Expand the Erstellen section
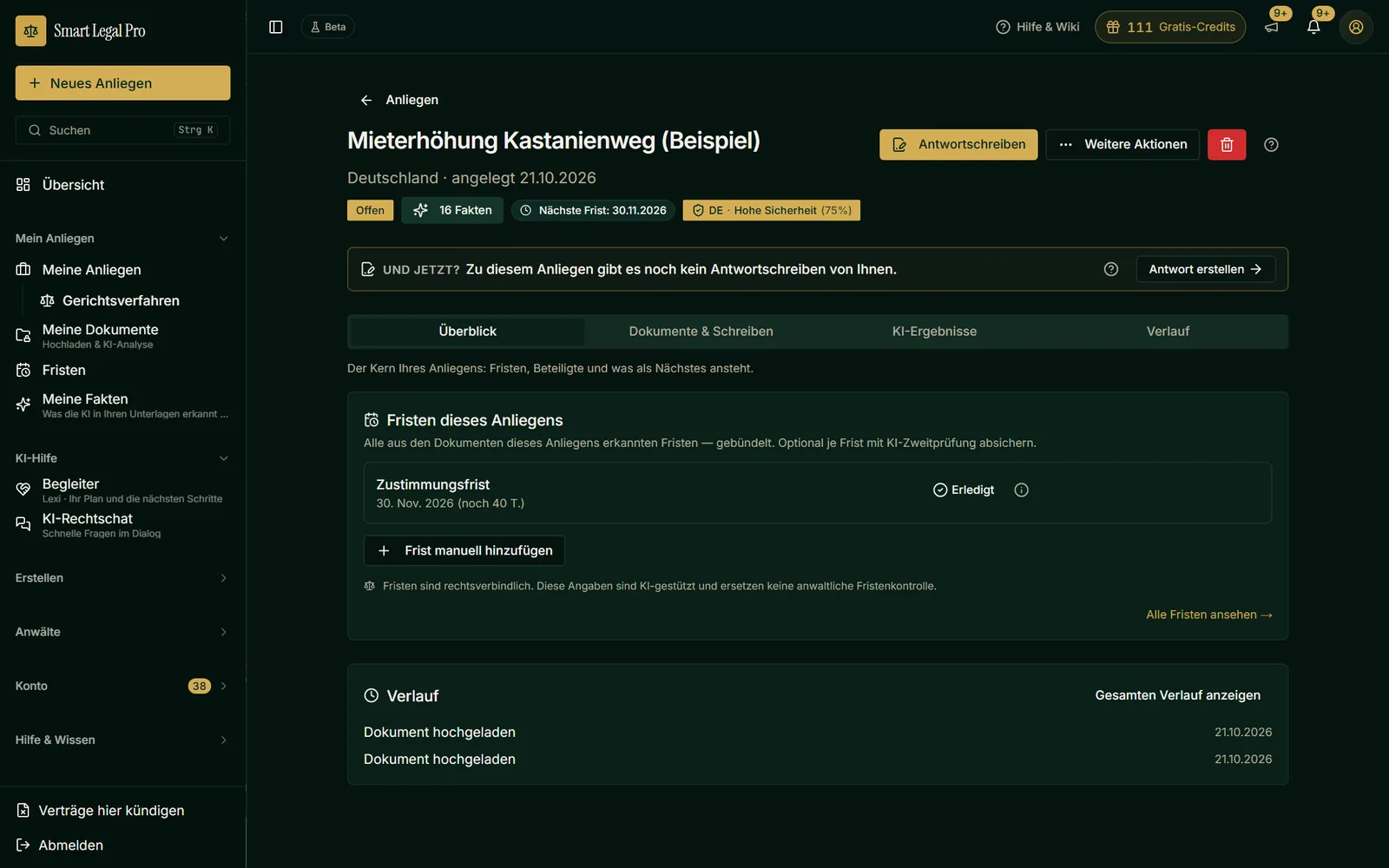Viewport: 1389px width, 868px height. [122, 578]
